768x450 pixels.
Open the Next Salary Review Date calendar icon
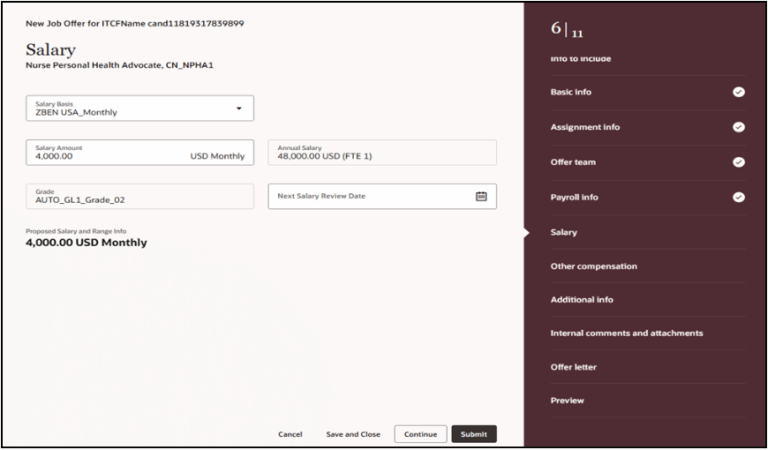(x=481, y=196)
